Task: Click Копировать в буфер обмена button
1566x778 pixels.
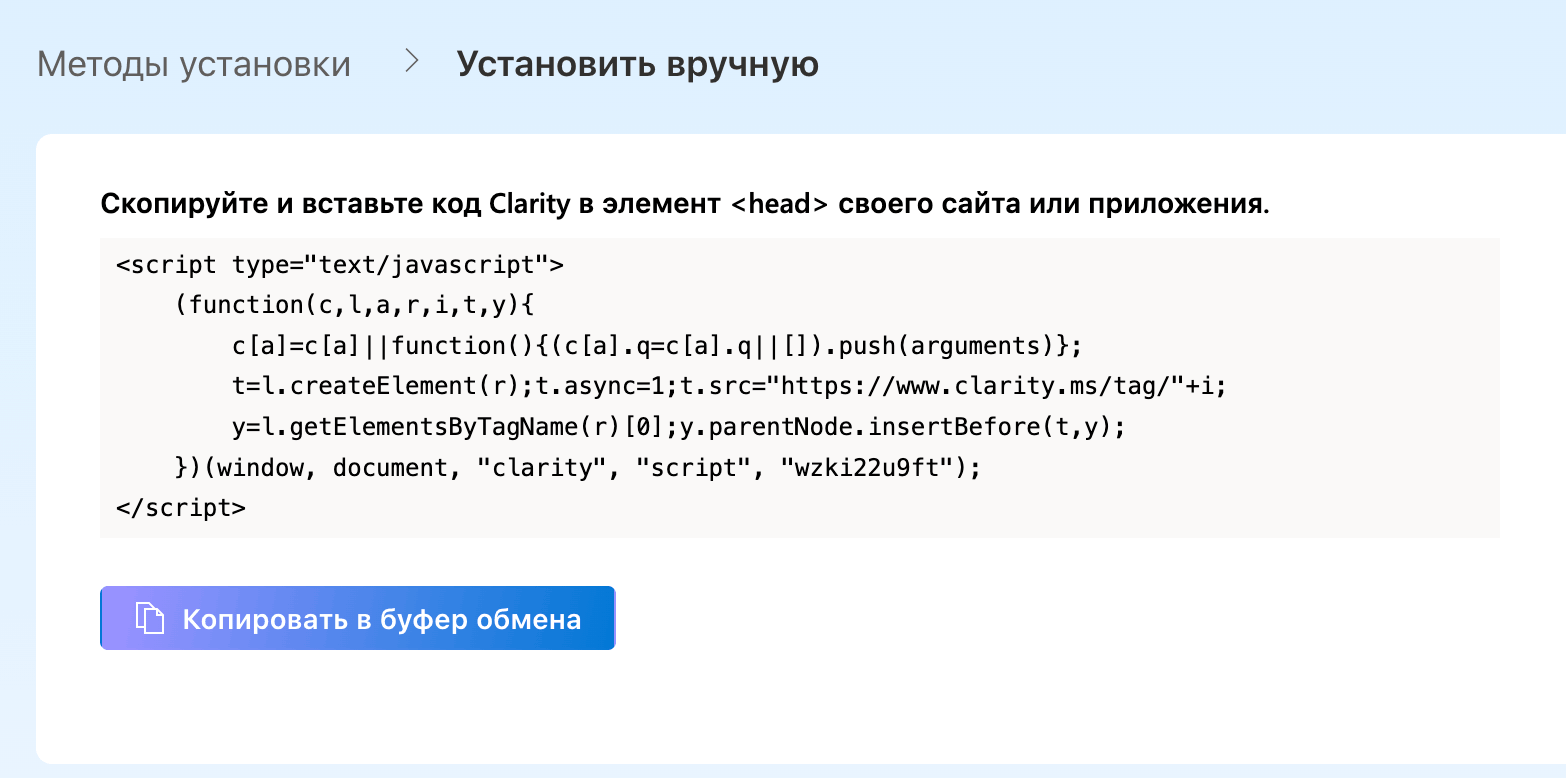Action: click(x=358, y=618)
